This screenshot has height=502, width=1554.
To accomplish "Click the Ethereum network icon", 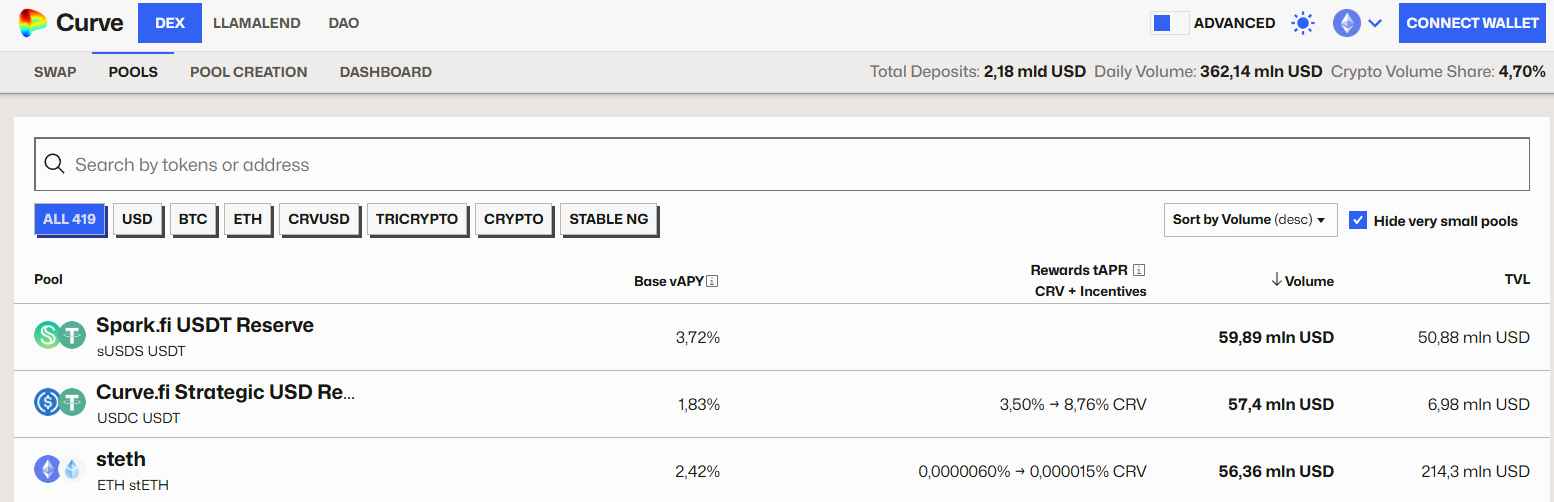I will tap(1347, 23).
